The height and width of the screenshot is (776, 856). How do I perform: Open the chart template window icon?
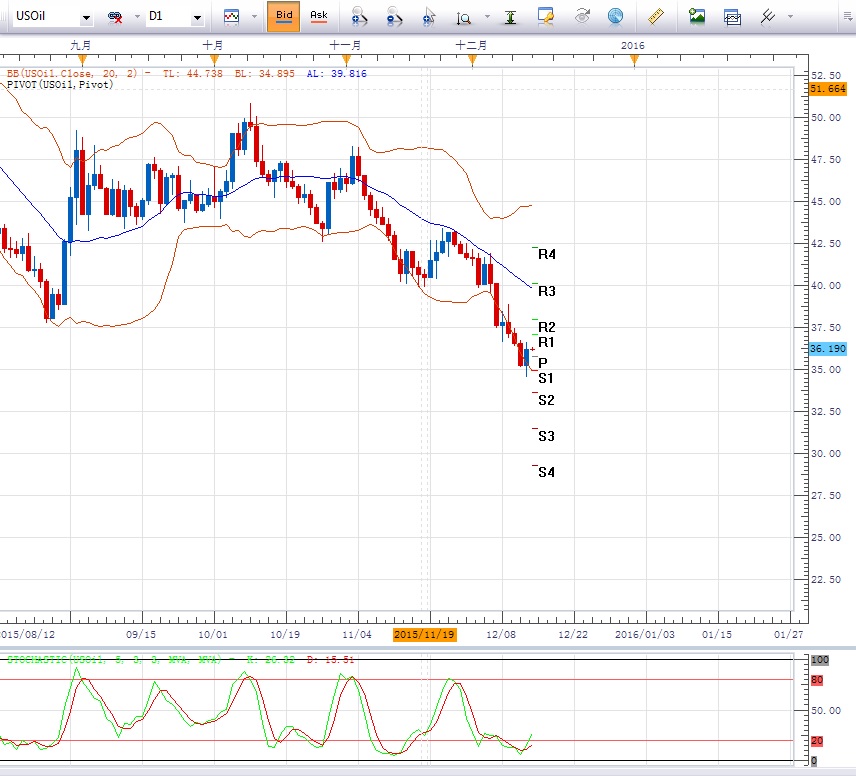tap(733, 17)
